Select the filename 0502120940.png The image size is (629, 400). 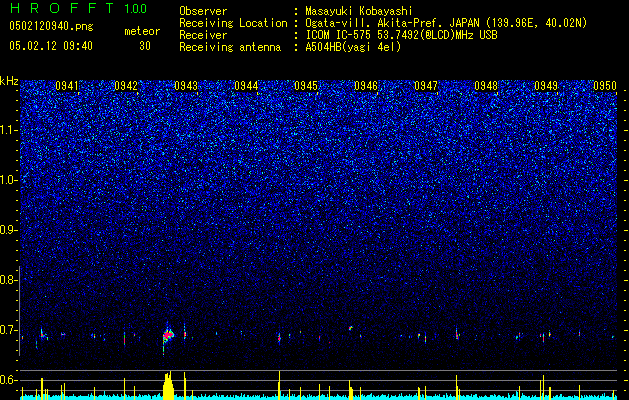click(x=51, y=26)
